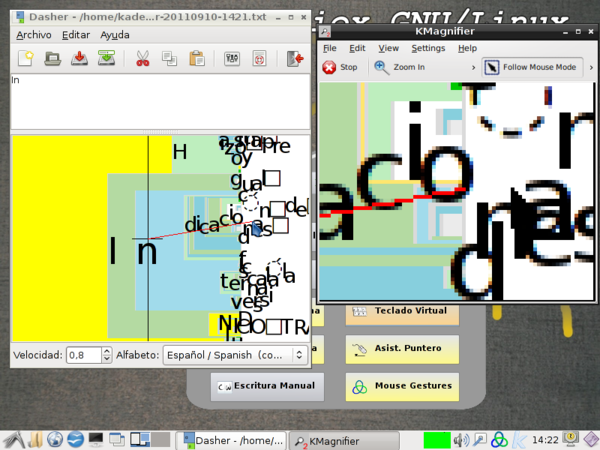Open Edit menu in KMagnifier
The image size is (600, 450).
coord(357,48)
